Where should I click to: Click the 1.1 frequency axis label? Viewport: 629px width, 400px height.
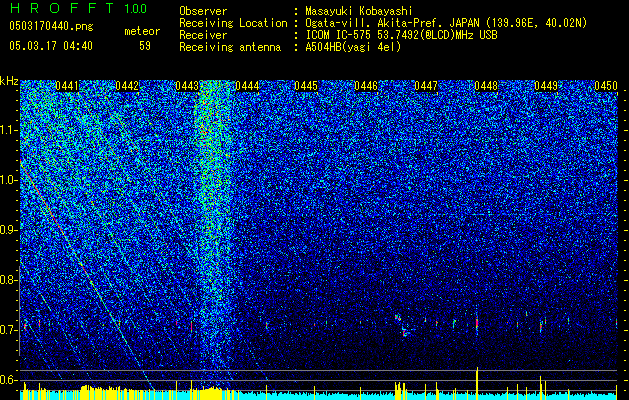pos(9,130)
